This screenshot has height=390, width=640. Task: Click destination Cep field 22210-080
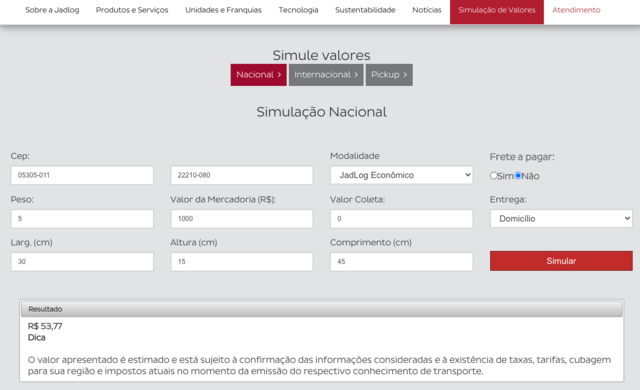[x=242, y=175]
